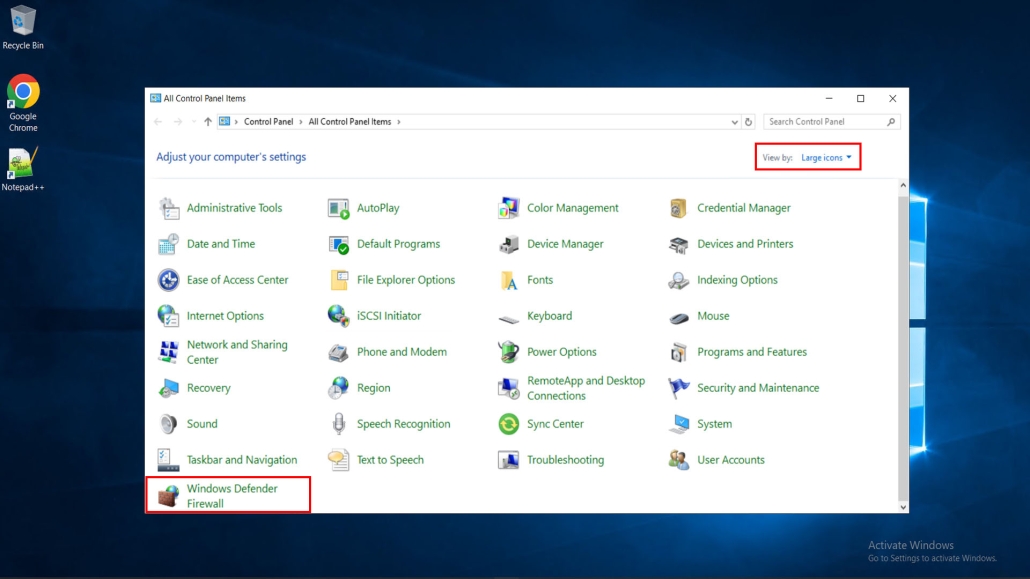This screenshot has height=579, width=1030.
Task: Go up one folder level
Action: coord(208,122)
